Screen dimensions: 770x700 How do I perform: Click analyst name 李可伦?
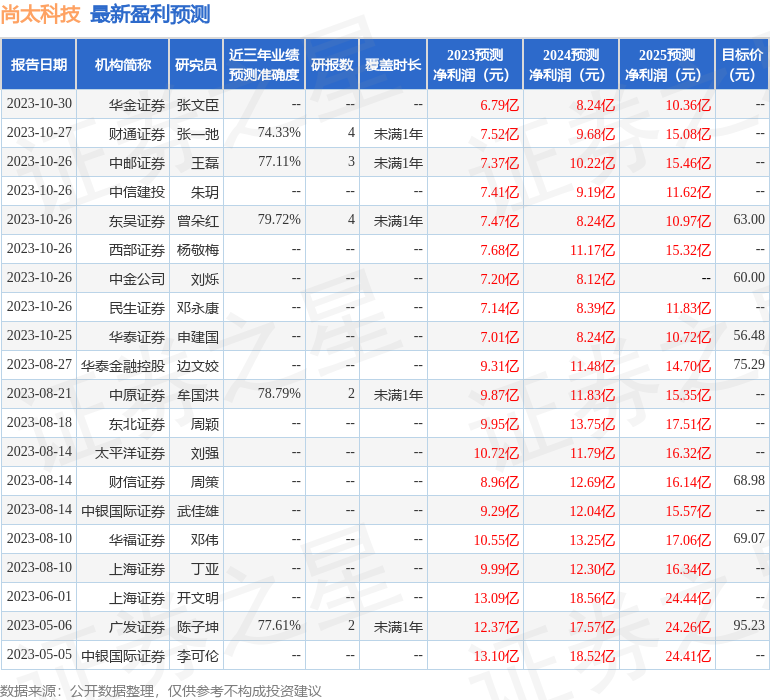[197, 655]
